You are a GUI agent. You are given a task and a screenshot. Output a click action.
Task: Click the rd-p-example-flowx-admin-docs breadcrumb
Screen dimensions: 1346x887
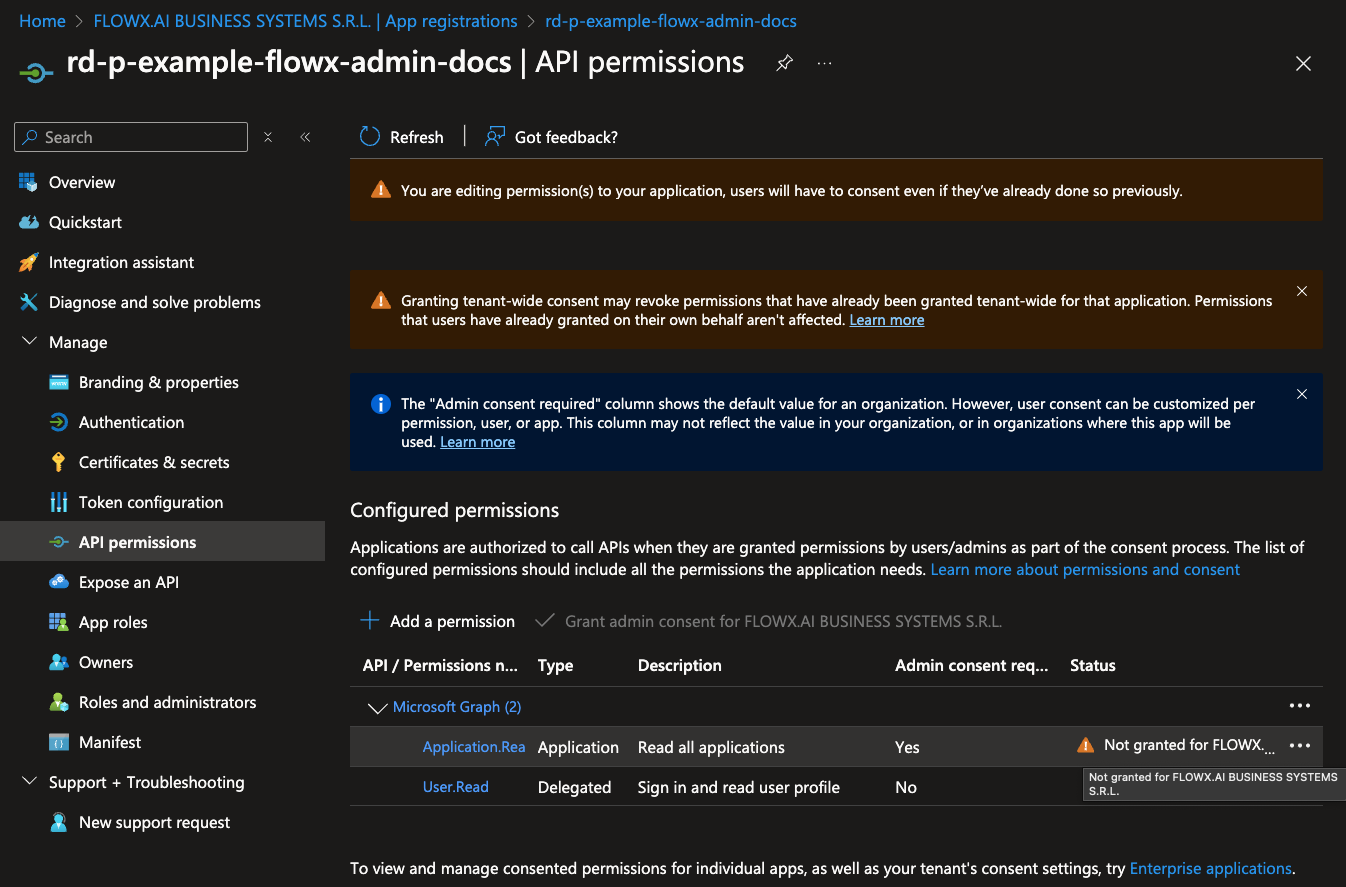(671, 21)
